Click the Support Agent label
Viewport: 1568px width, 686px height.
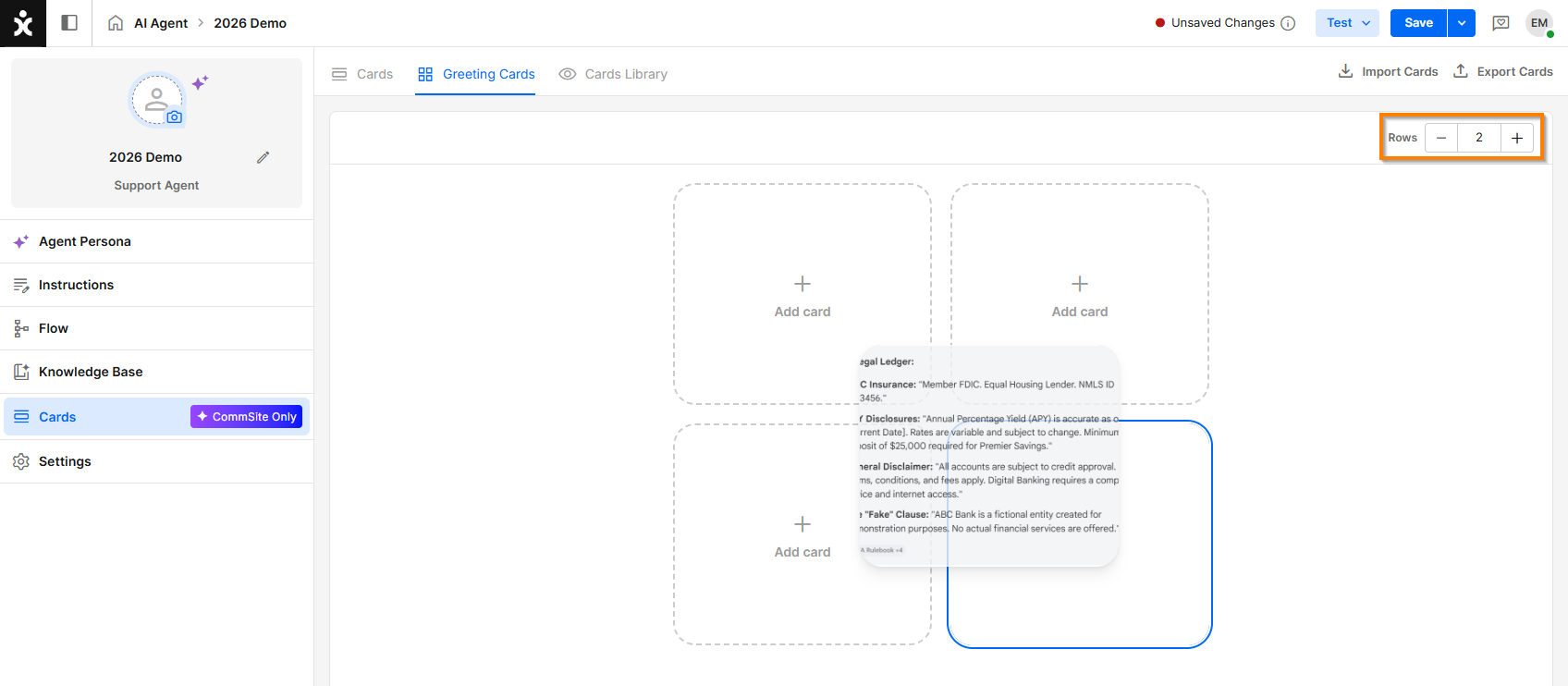click(156, 185)
